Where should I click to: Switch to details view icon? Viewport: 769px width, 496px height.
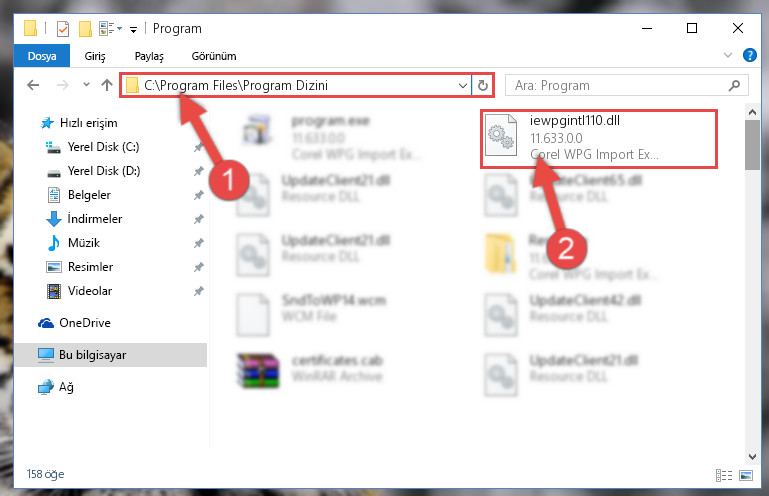click(x=724, y=475)
